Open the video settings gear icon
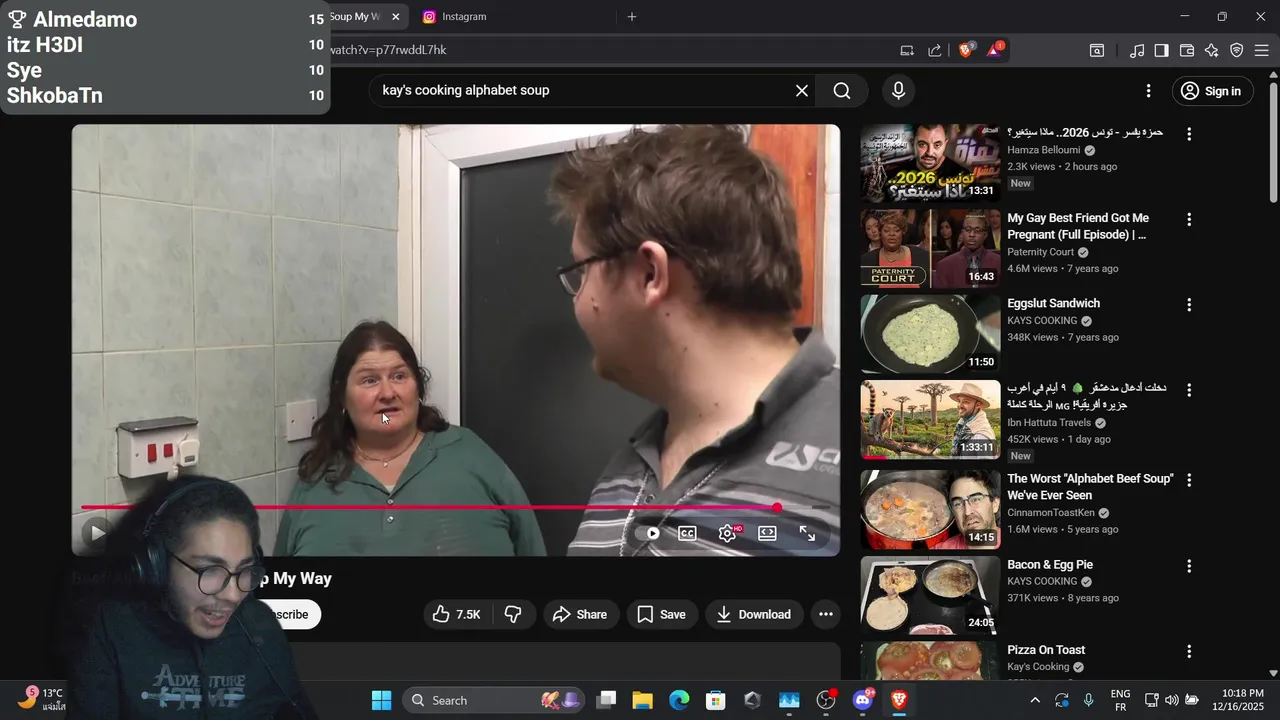This screenshot has height=720, width=1280. pyautogui.click(x=728, y=533)
